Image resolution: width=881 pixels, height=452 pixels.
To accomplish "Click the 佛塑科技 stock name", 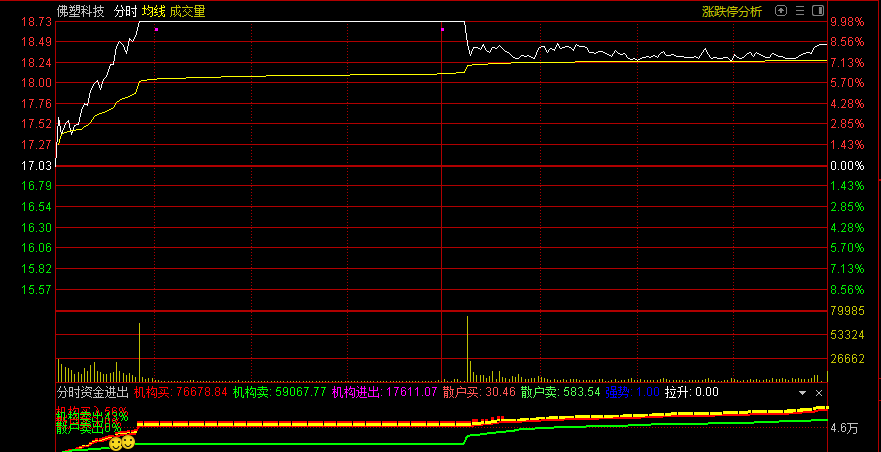I will [81, 12].
